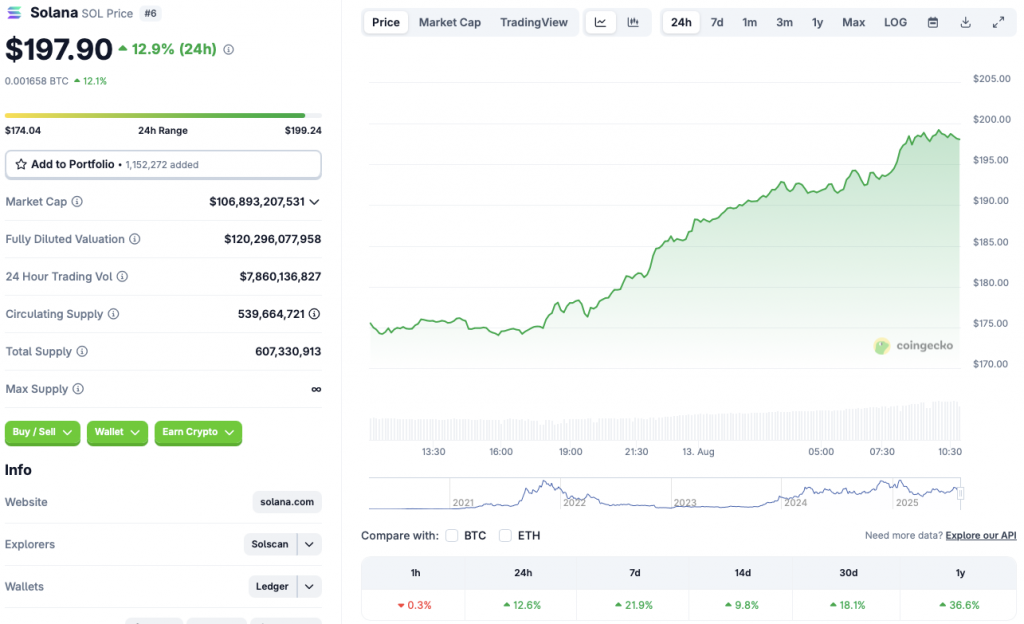Click the 2023 region in mini chart navigator

click(685, 502)
